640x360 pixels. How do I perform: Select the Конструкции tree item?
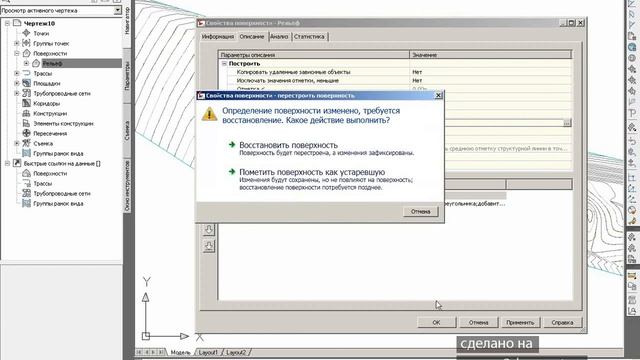click(x=50, y=113)
